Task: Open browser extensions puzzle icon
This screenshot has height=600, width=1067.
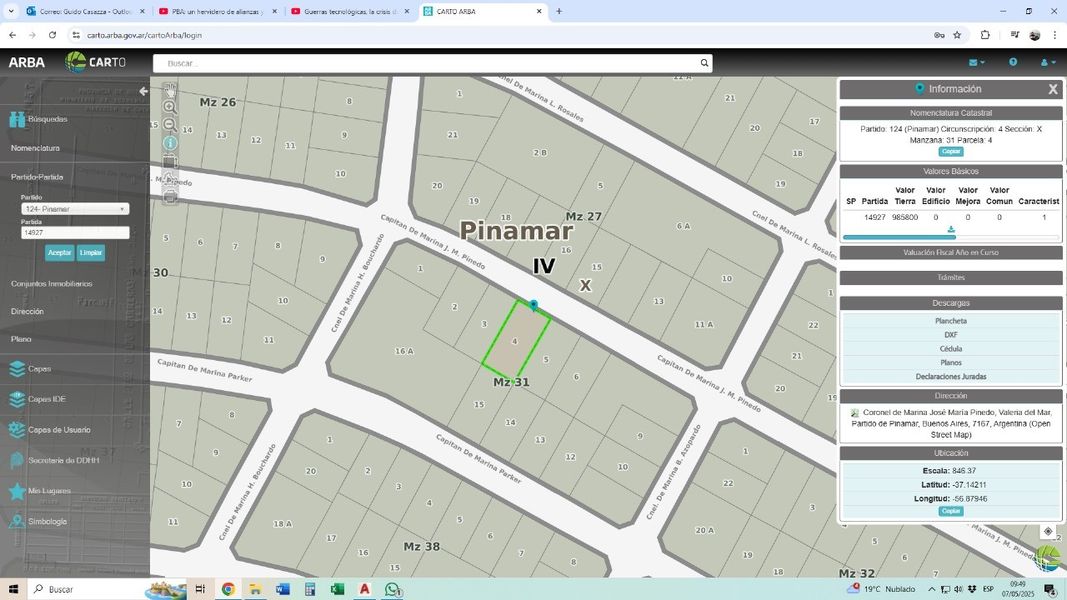Action: coord(985,35)
